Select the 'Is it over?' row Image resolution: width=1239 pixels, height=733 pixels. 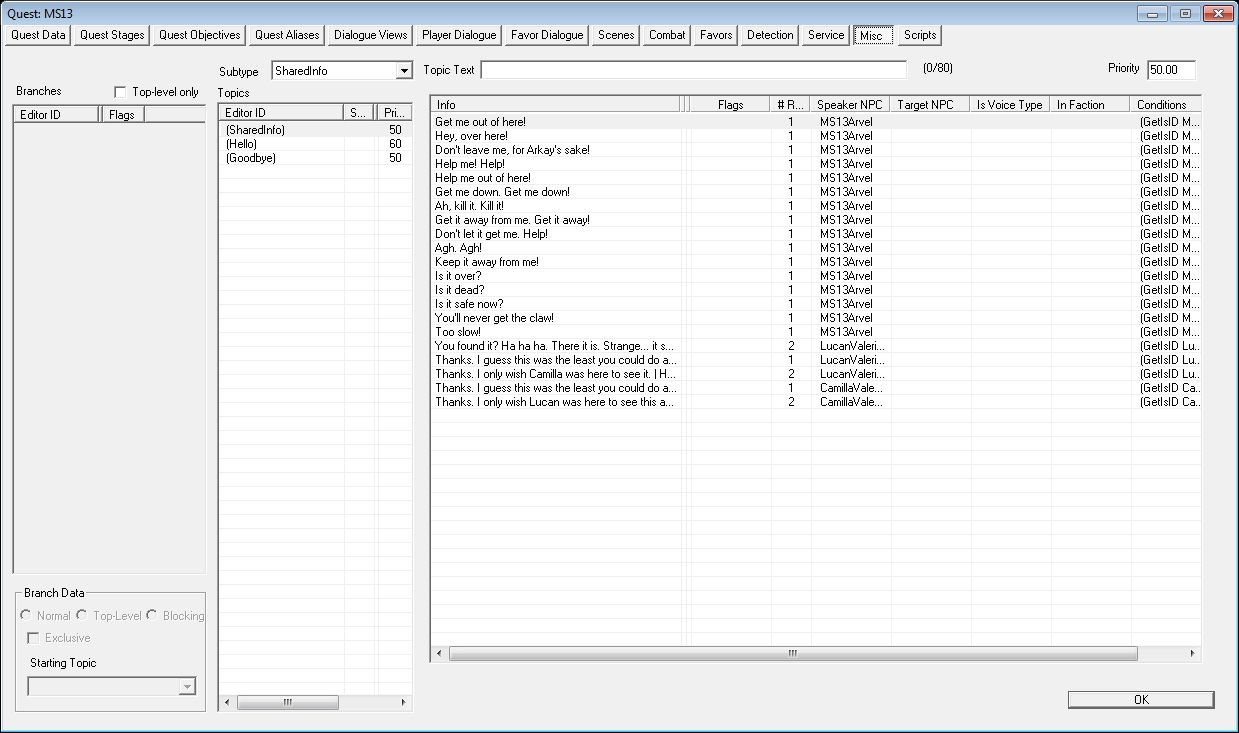[x=815, y=276]
